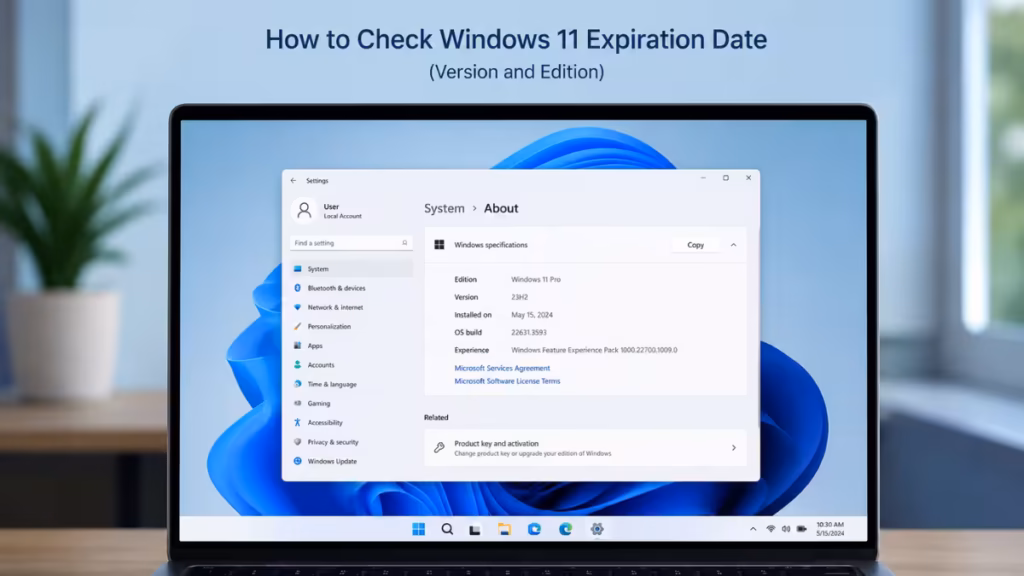Screen dimensions: 1024x576
Task: Open Time & language label
Action: pos(332,385)
